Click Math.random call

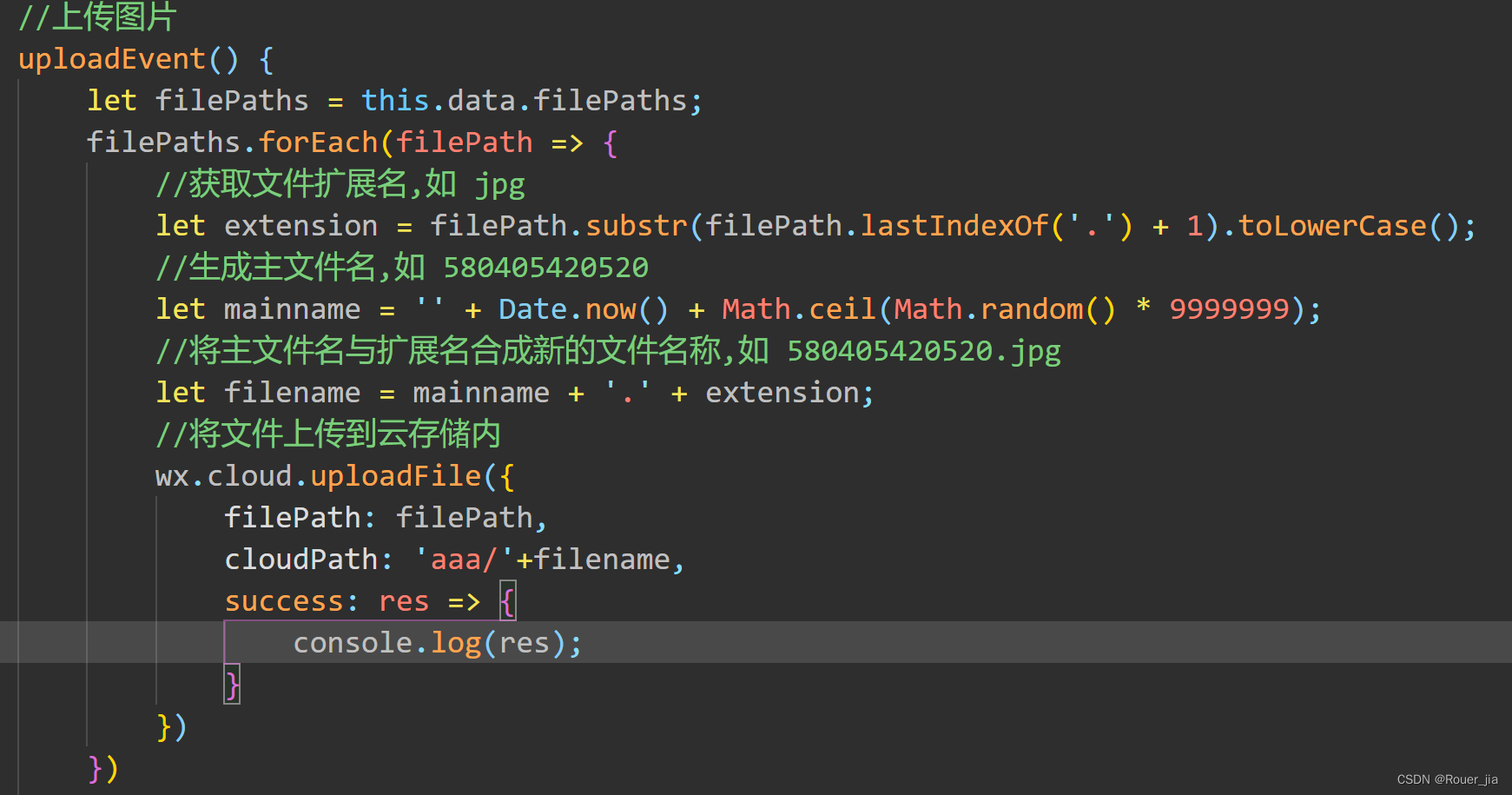pos(1005,309)
